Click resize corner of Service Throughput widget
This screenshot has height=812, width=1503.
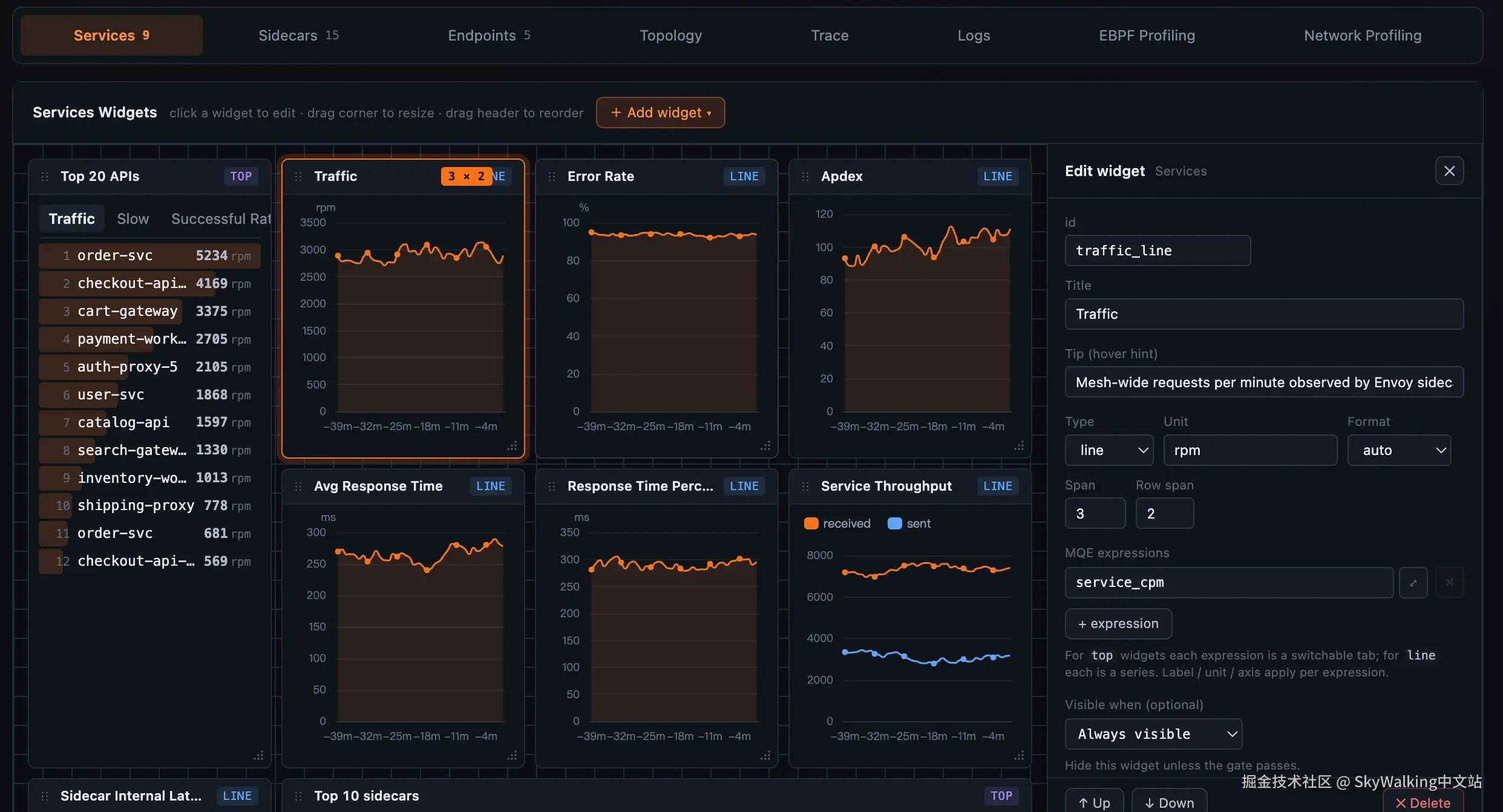pyautogui.click(x=1020, y=756)
